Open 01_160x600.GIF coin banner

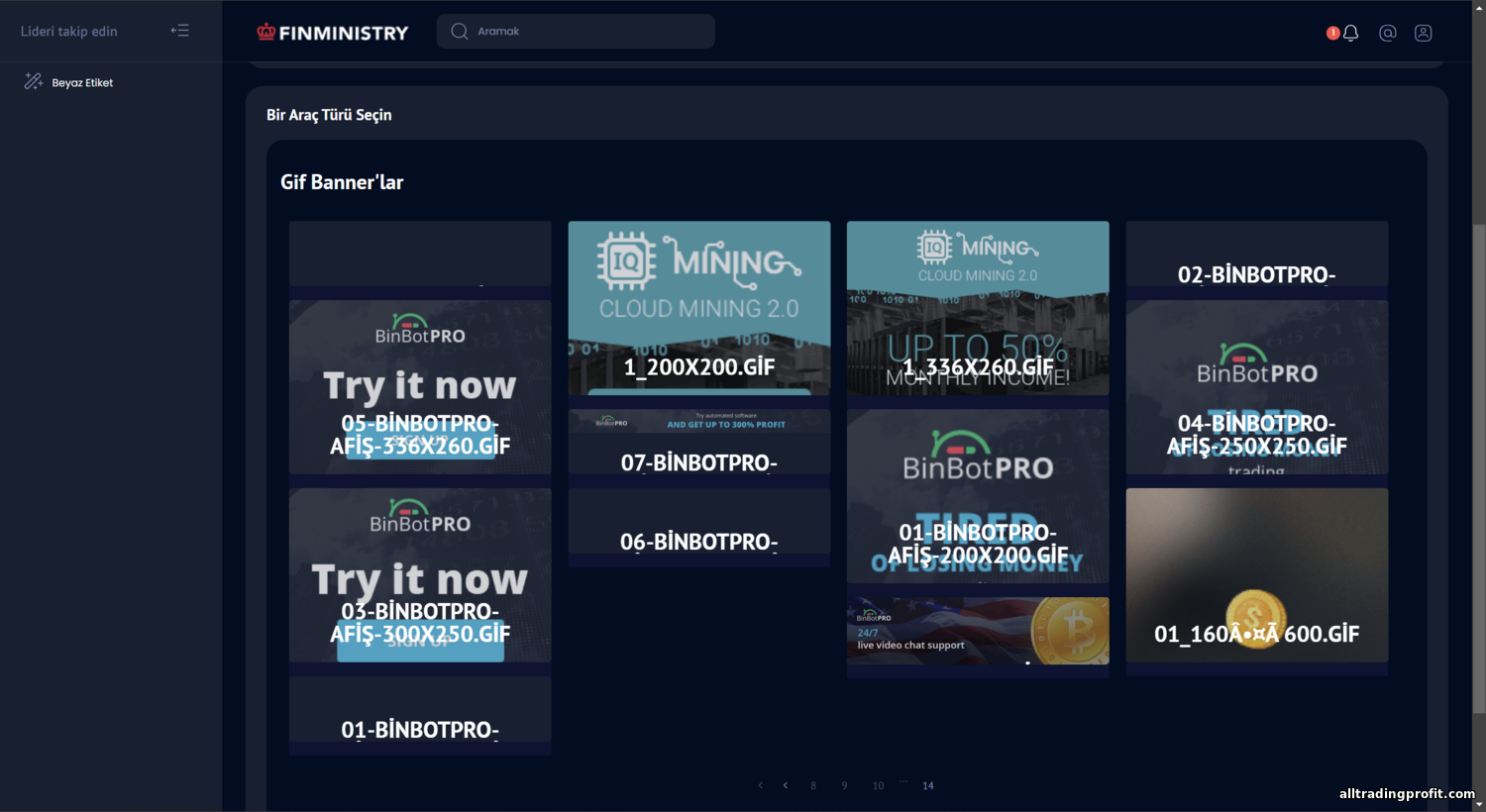pyautogui.click(x=1257, y=575)
